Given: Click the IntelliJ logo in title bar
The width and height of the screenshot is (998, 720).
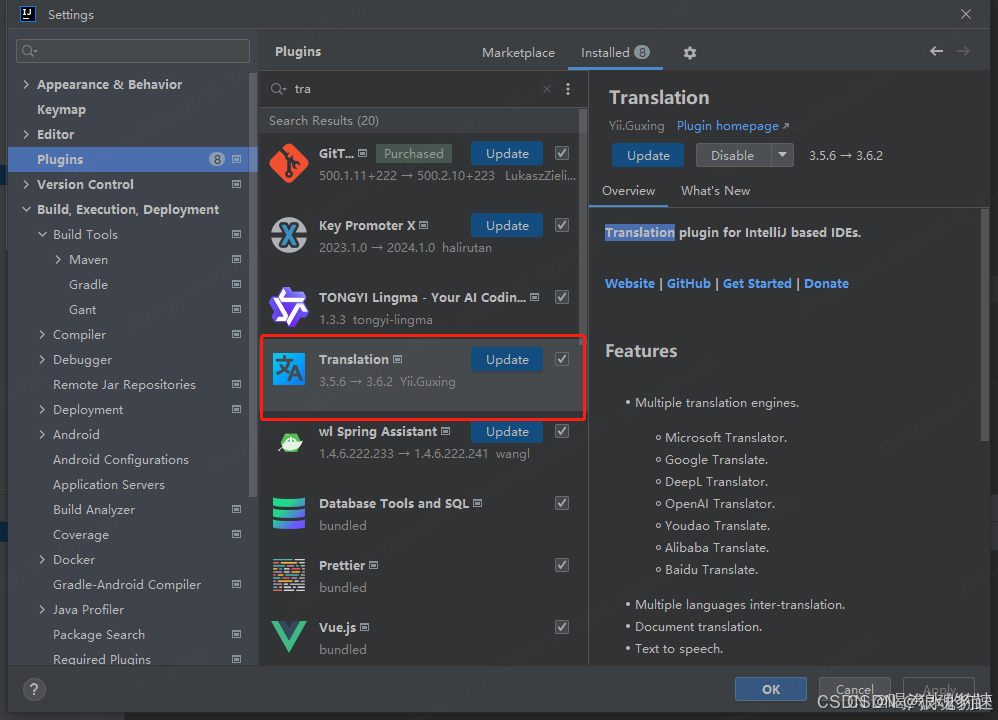Looking at the screenshot, I should pyautogui.click(x=27, y=14).
